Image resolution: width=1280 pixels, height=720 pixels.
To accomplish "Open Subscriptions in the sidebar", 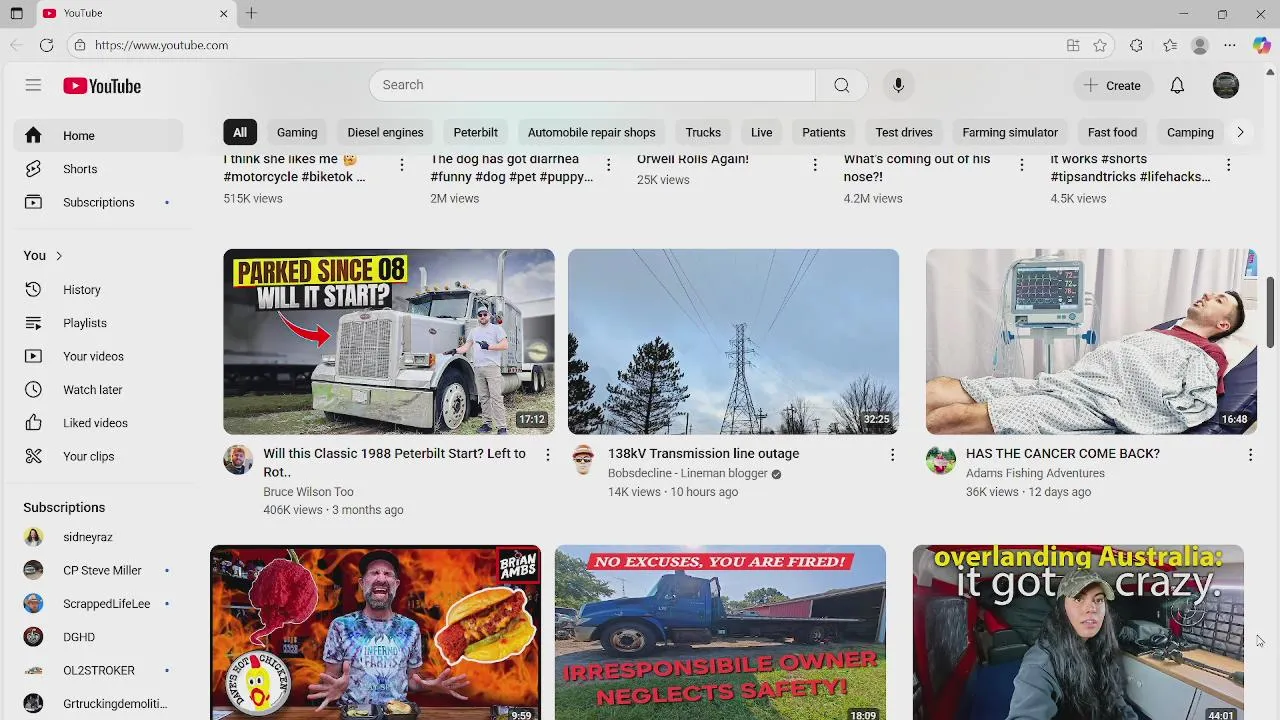I will 98,202.
